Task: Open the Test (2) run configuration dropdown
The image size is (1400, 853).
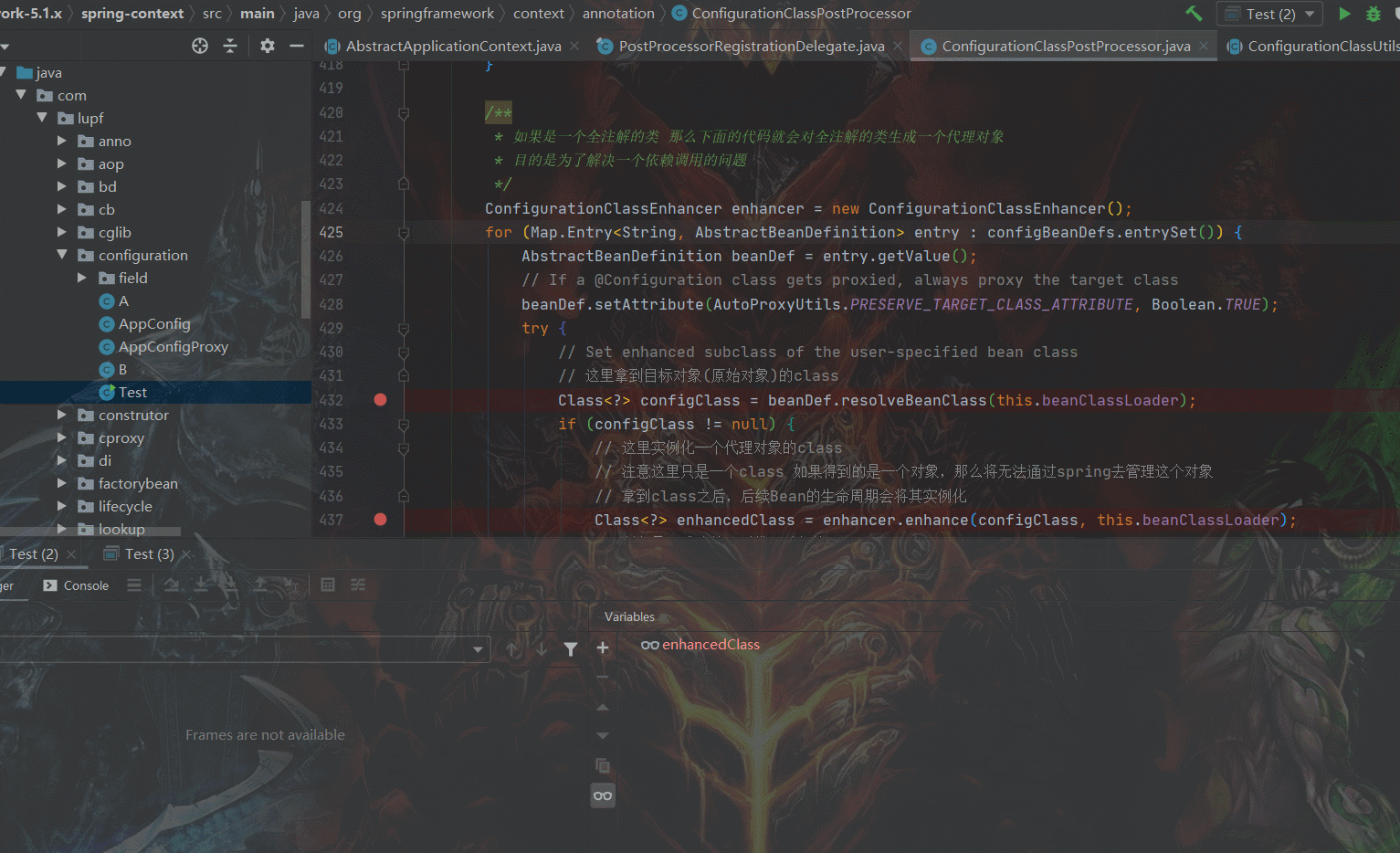Action: click(x=1269, y=14)
